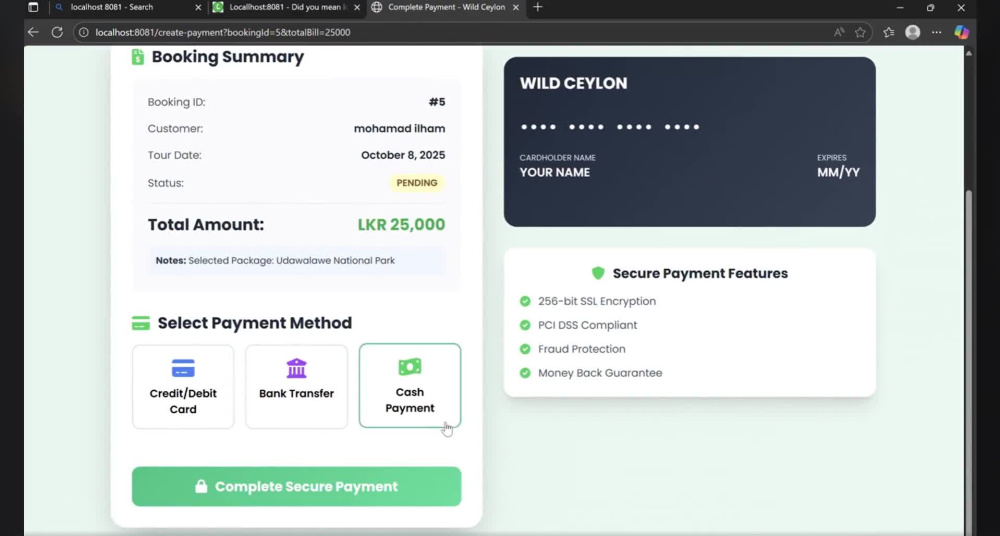1000x536 pixels.
Task: Click the MM/YY expiry on card preview
Action: 839,172
